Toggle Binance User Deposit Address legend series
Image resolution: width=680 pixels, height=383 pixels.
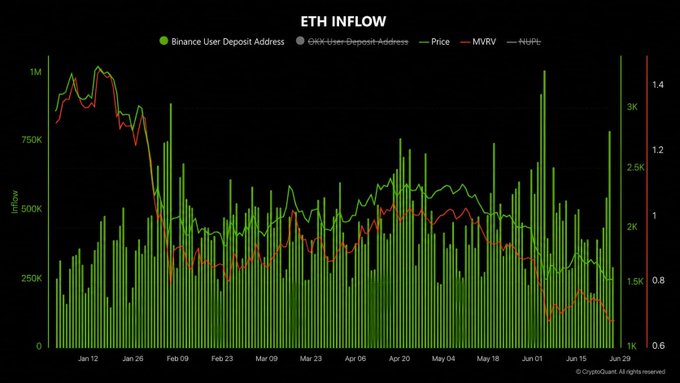point(222,42)
